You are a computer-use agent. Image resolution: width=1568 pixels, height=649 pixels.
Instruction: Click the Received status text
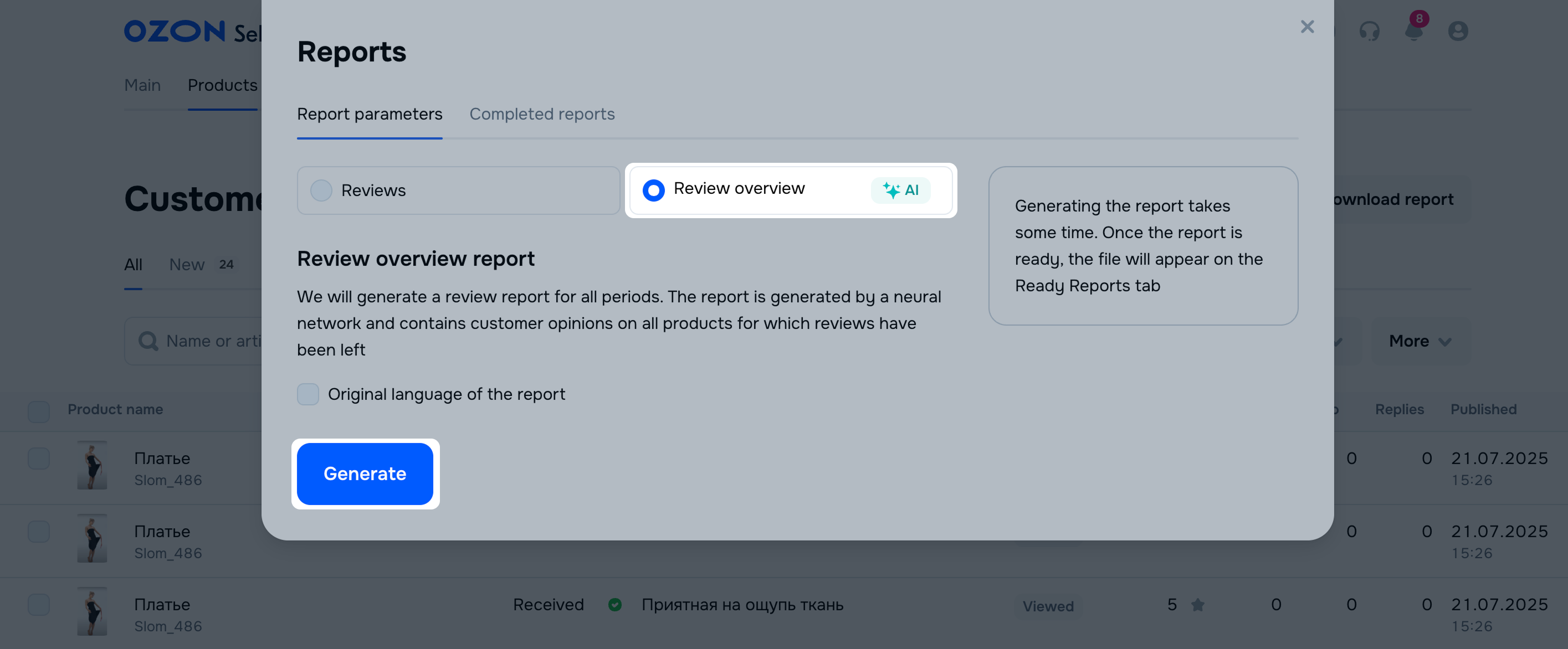pos(548,605)
